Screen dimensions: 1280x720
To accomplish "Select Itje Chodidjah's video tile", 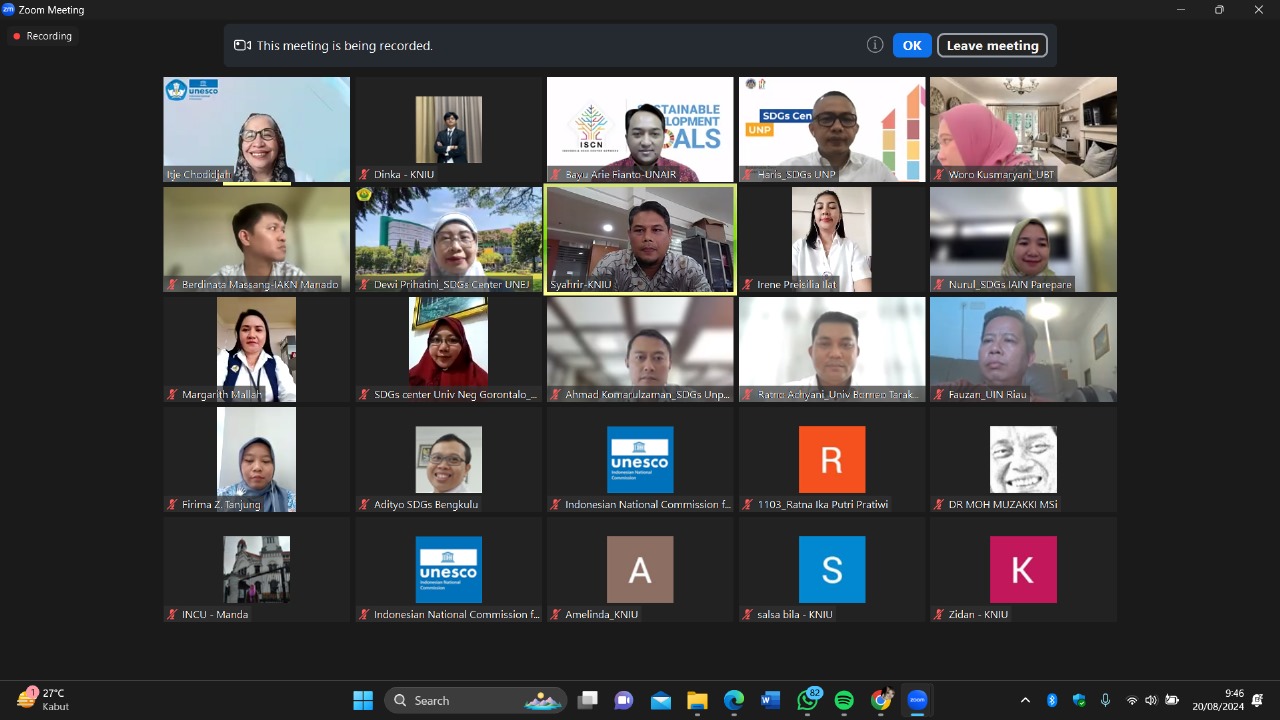I will 257,130.
